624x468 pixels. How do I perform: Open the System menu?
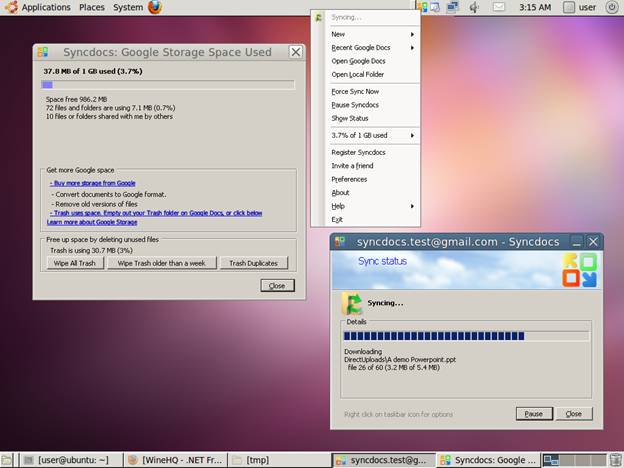[128, 7]
